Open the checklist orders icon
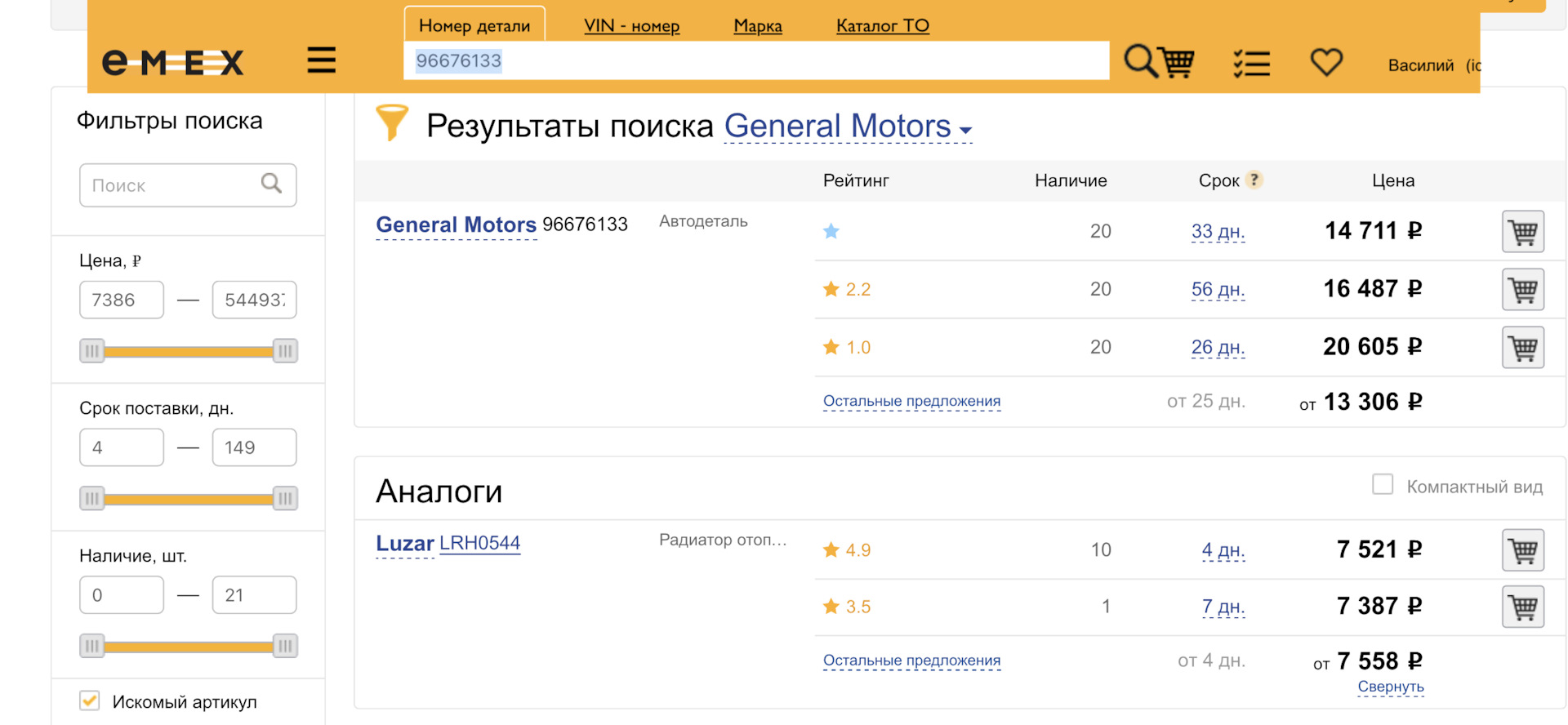Screen dimensions: 1568x725 (1251, 63)
